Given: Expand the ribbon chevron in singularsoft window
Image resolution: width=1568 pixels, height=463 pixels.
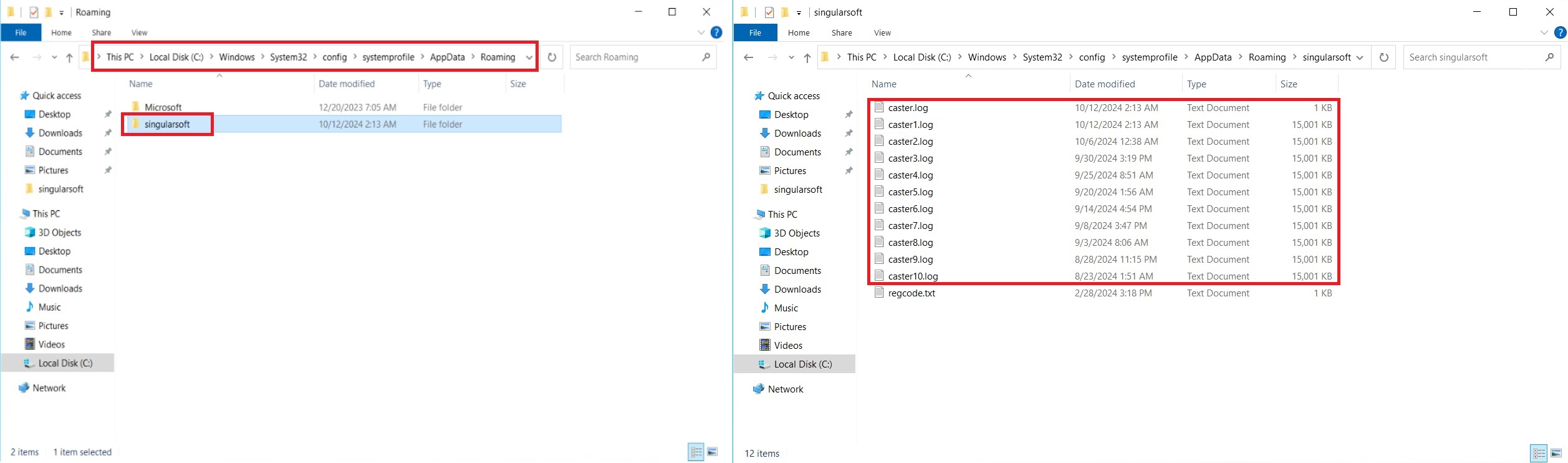Looking at the screenshot, I should click(x=1544, y=32).
